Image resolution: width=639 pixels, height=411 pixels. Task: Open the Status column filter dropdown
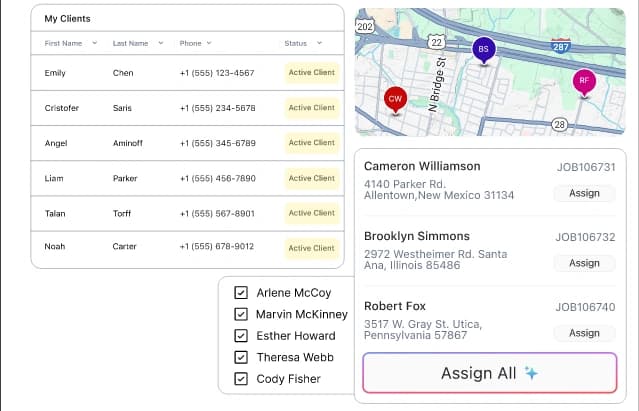pyautogui.click(x=319, y=43)
